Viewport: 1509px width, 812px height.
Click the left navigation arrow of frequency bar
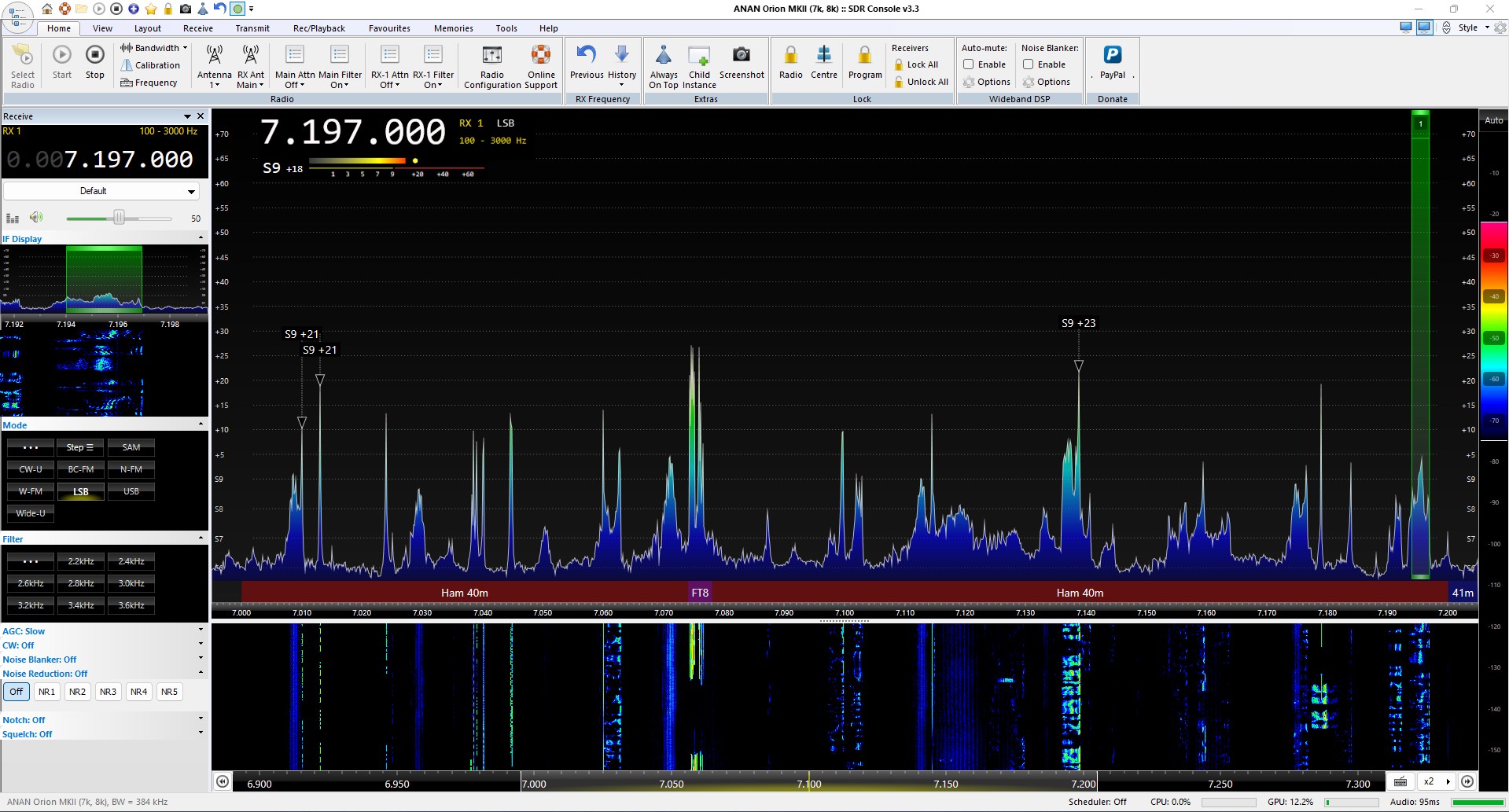pyautogui.click(x=223, y=781)
